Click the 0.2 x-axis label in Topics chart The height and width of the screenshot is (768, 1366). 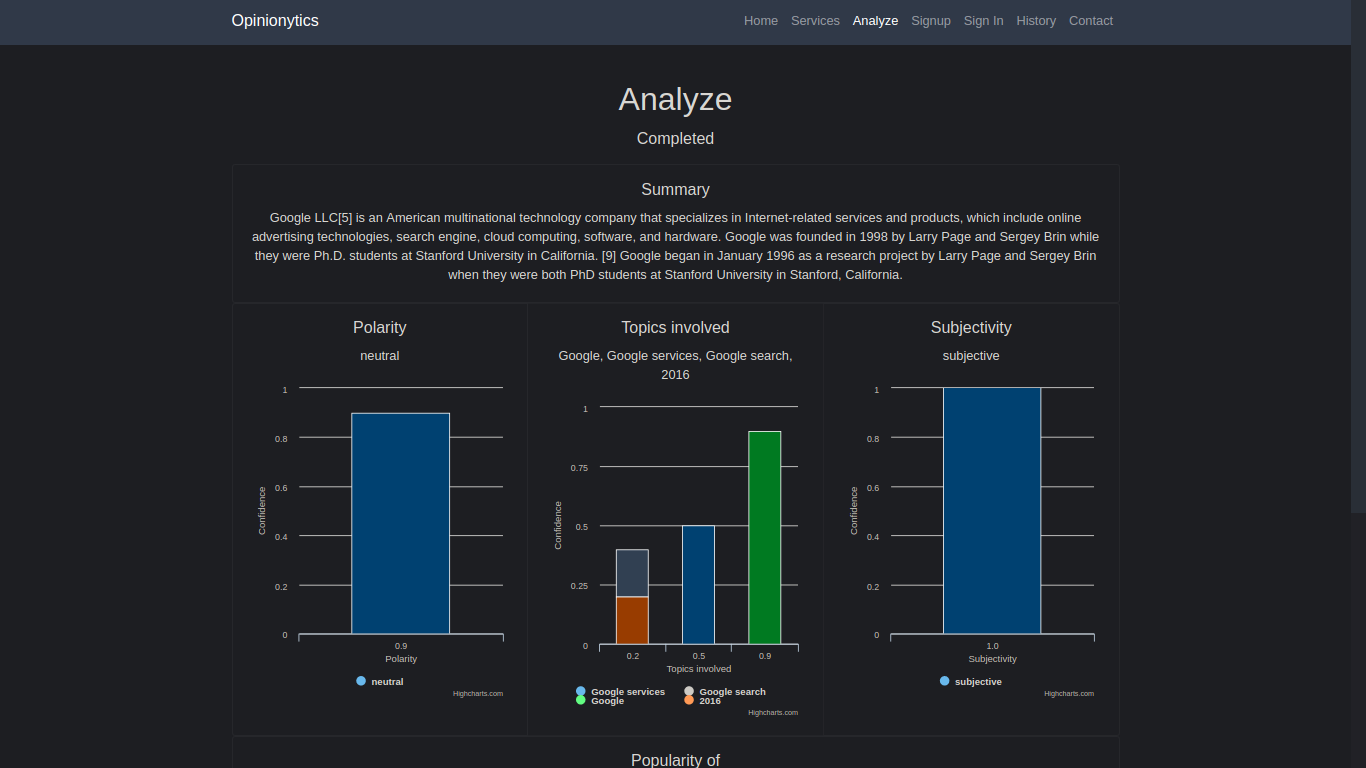coord(633,656)
